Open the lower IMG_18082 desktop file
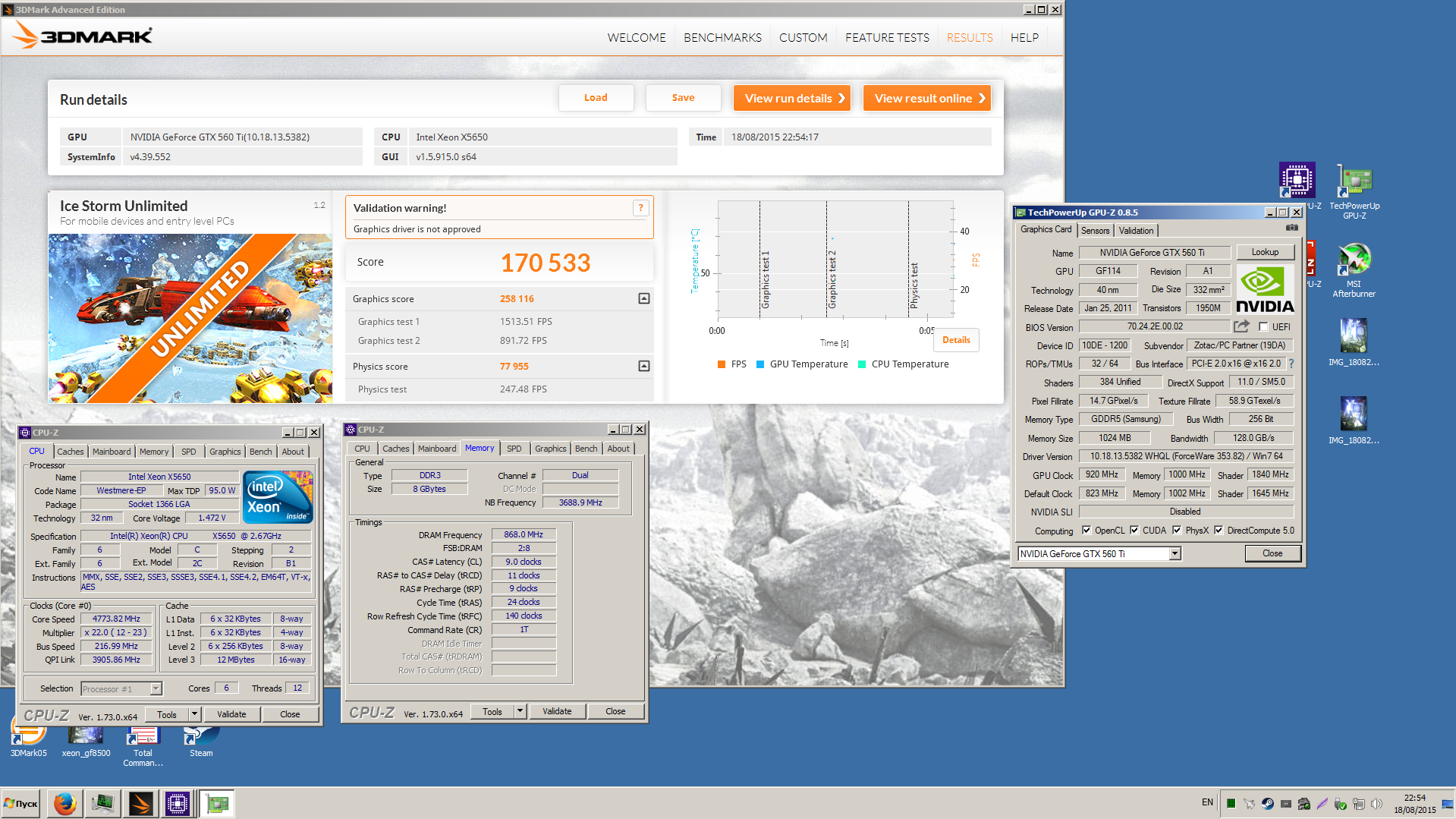Screen dimensions: 1456x819 1354,420
